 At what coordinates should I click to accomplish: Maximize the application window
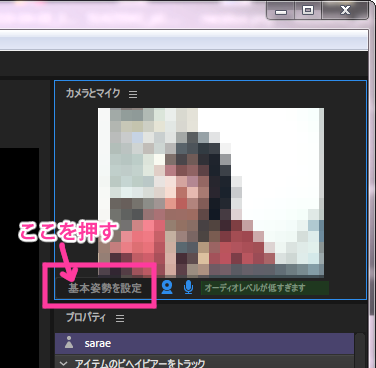click(308, 11)
